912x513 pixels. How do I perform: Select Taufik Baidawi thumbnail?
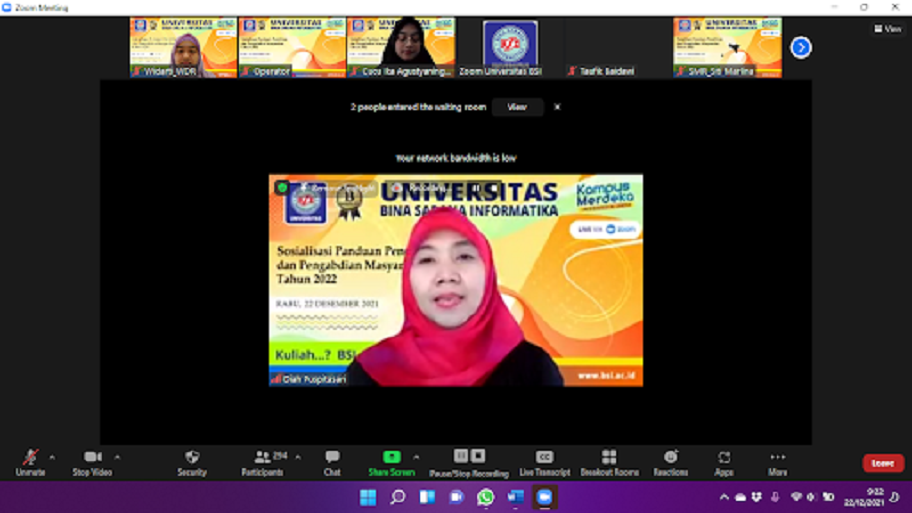(x=618, y=47)
